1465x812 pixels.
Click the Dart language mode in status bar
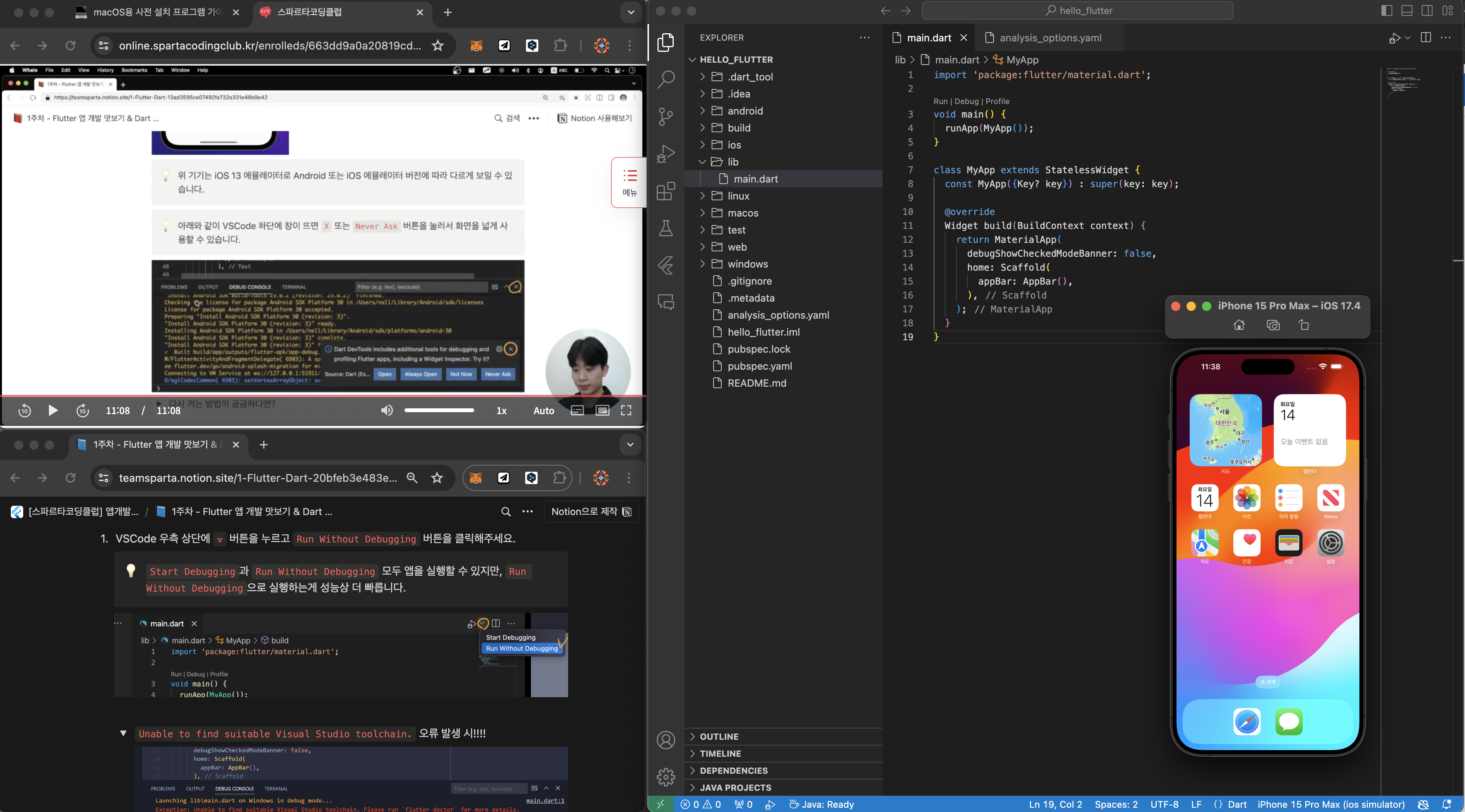pos(1237,804)
